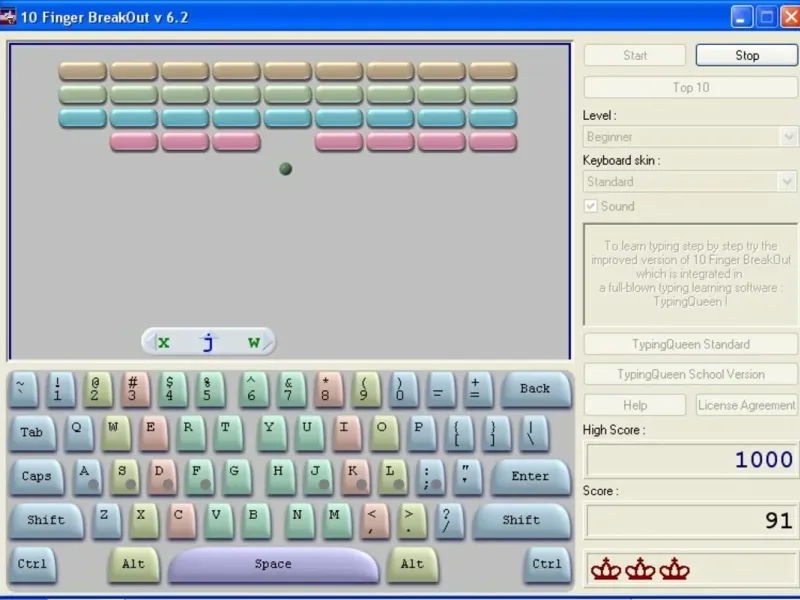800x600 pixels.
Task: Click the right Ctrl key
Action: (x=547, y=565)
